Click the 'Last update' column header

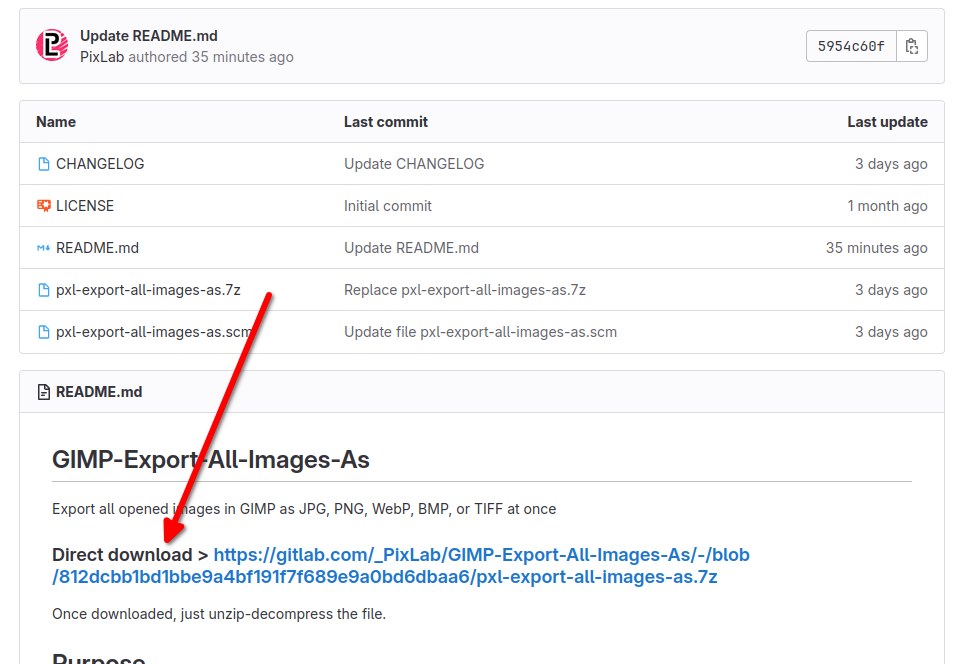[887, 122]
